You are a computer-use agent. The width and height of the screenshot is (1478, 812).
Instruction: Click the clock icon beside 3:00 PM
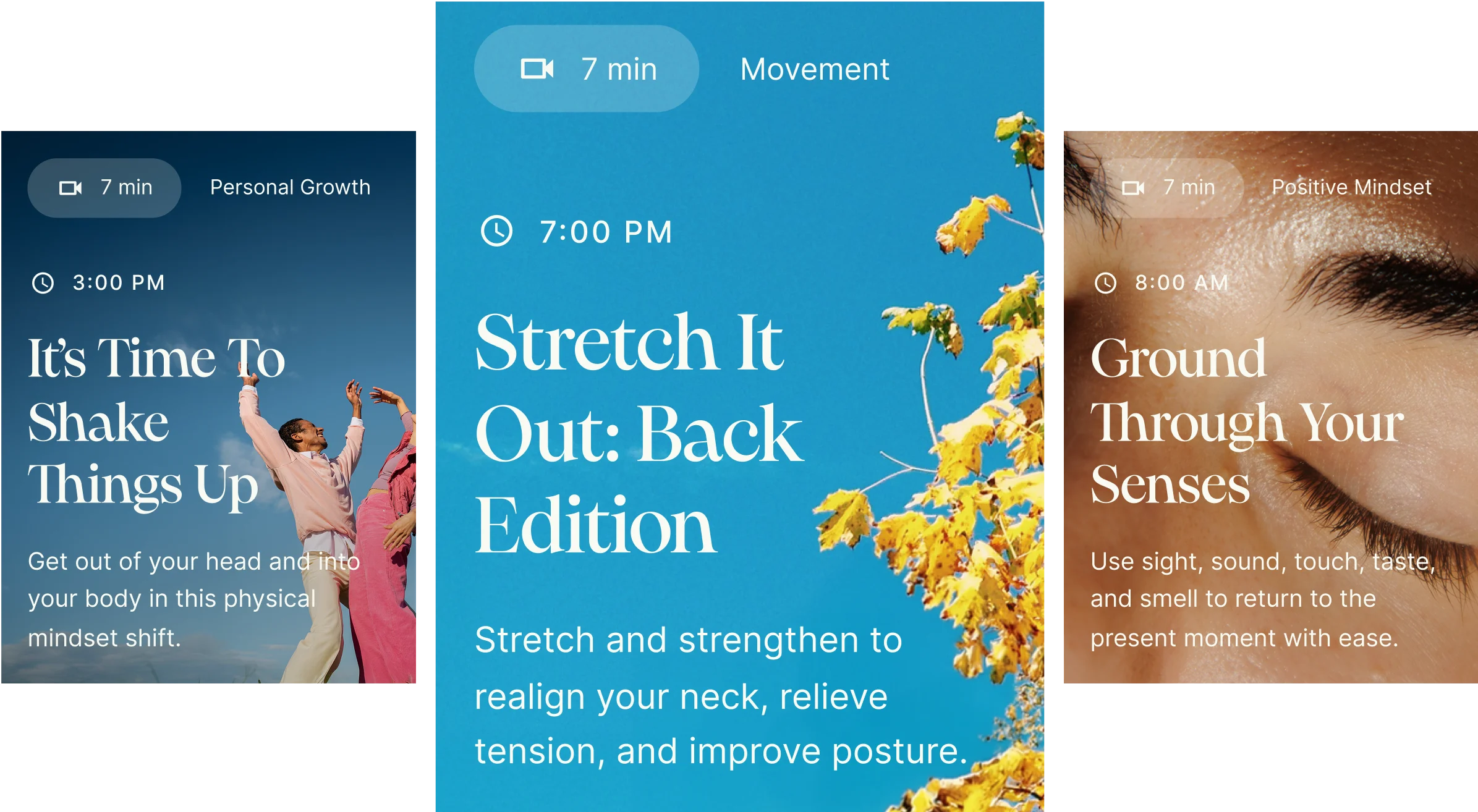pyautogui.click(x=43, y=283)
